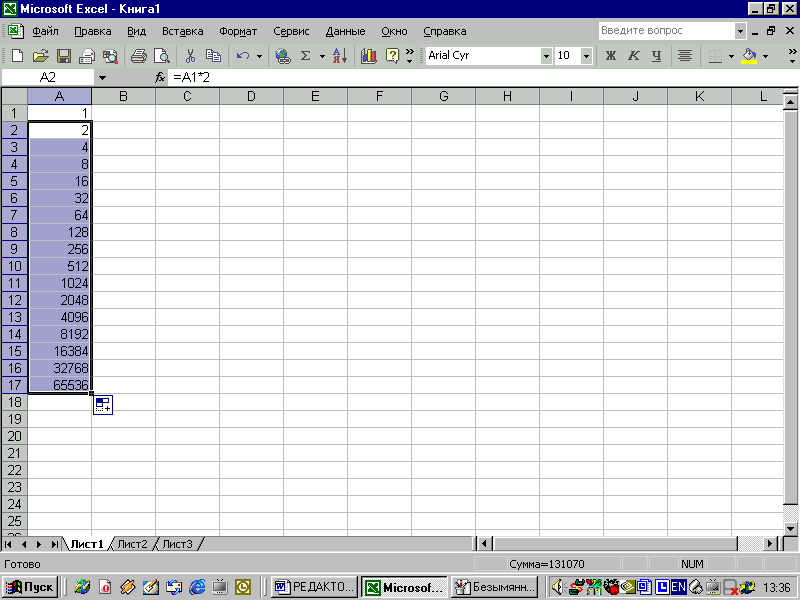Copy selection with the copy icon
The image size is (800, 600).
(x=213, y=56)
